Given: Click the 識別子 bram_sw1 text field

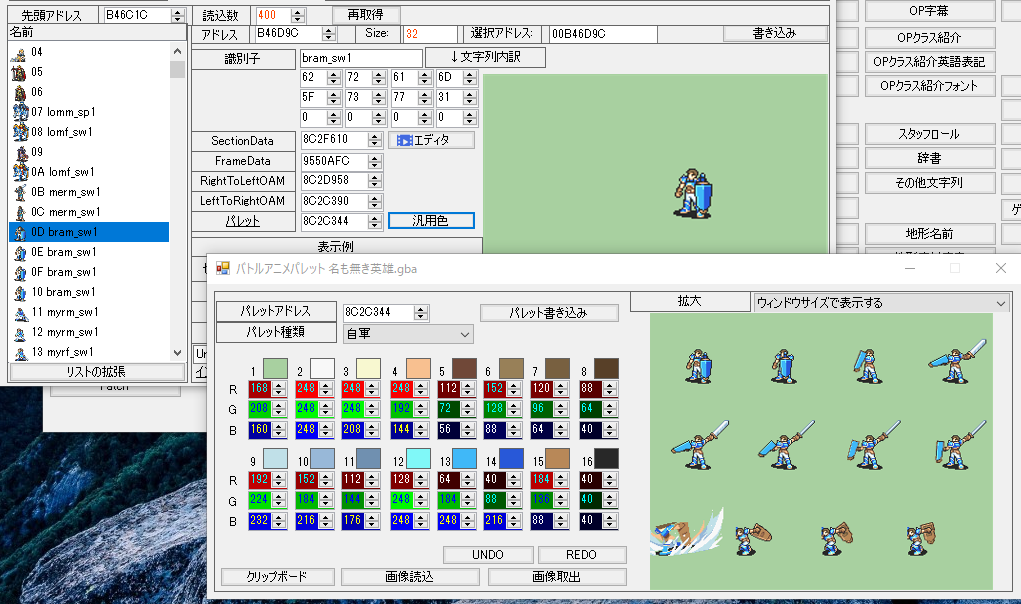Looking at the screenshot, I should coord(361,59).
